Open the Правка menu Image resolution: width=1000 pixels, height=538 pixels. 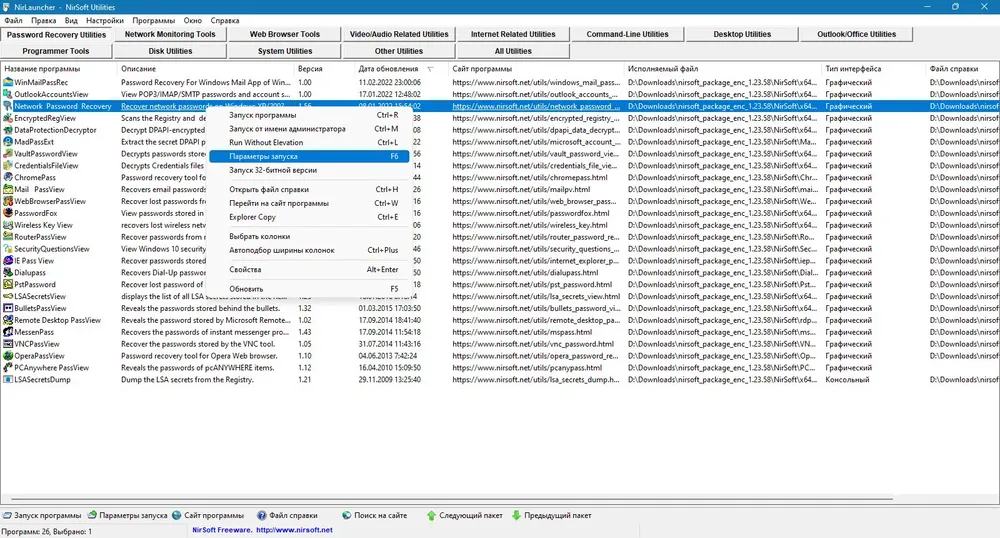point(43,20)
